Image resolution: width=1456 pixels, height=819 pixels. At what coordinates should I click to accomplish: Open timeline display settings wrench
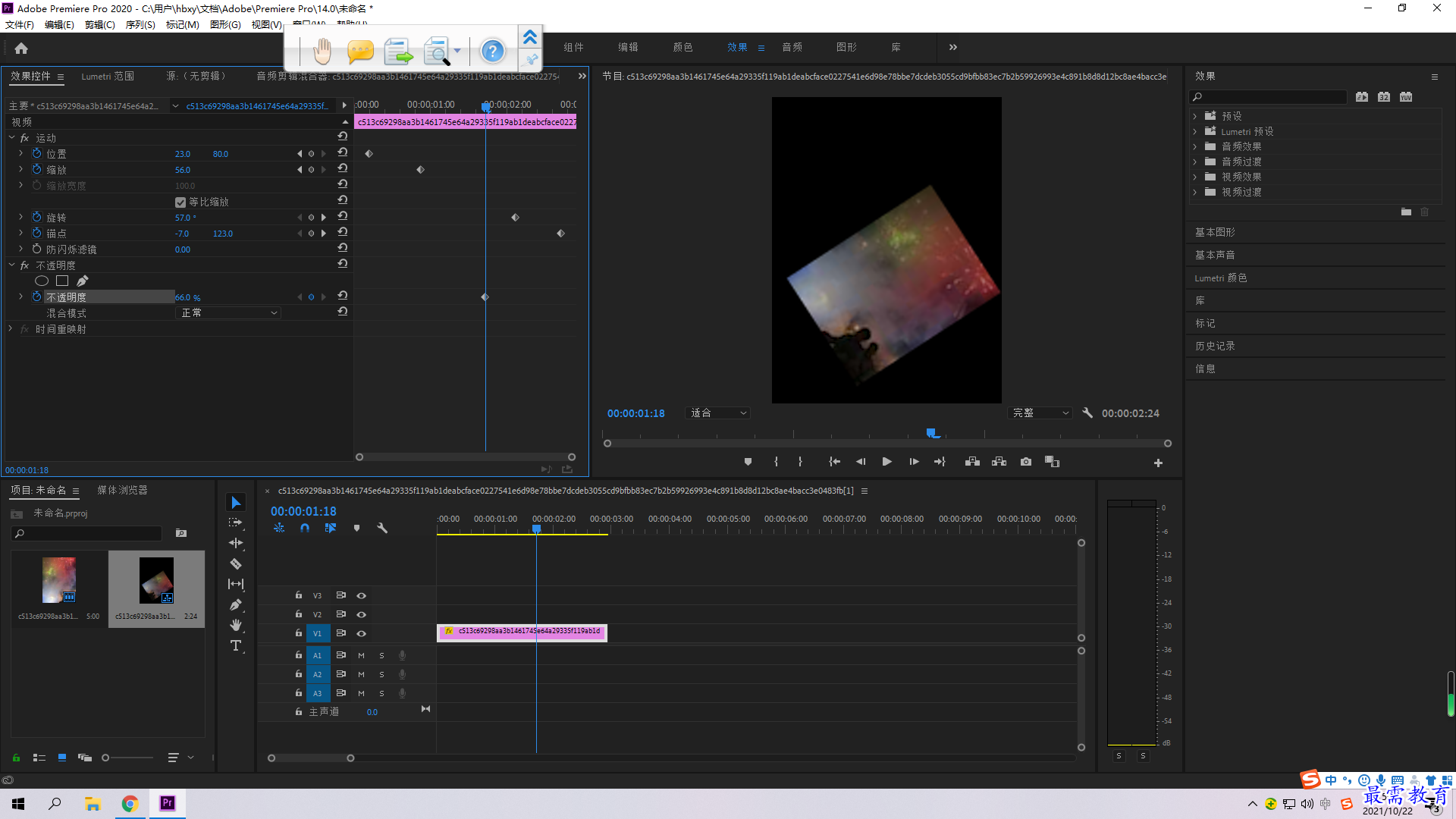tap(382, 528)
